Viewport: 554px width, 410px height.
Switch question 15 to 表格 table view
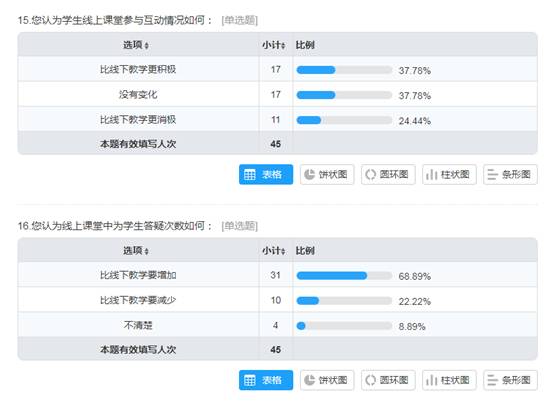266,175
